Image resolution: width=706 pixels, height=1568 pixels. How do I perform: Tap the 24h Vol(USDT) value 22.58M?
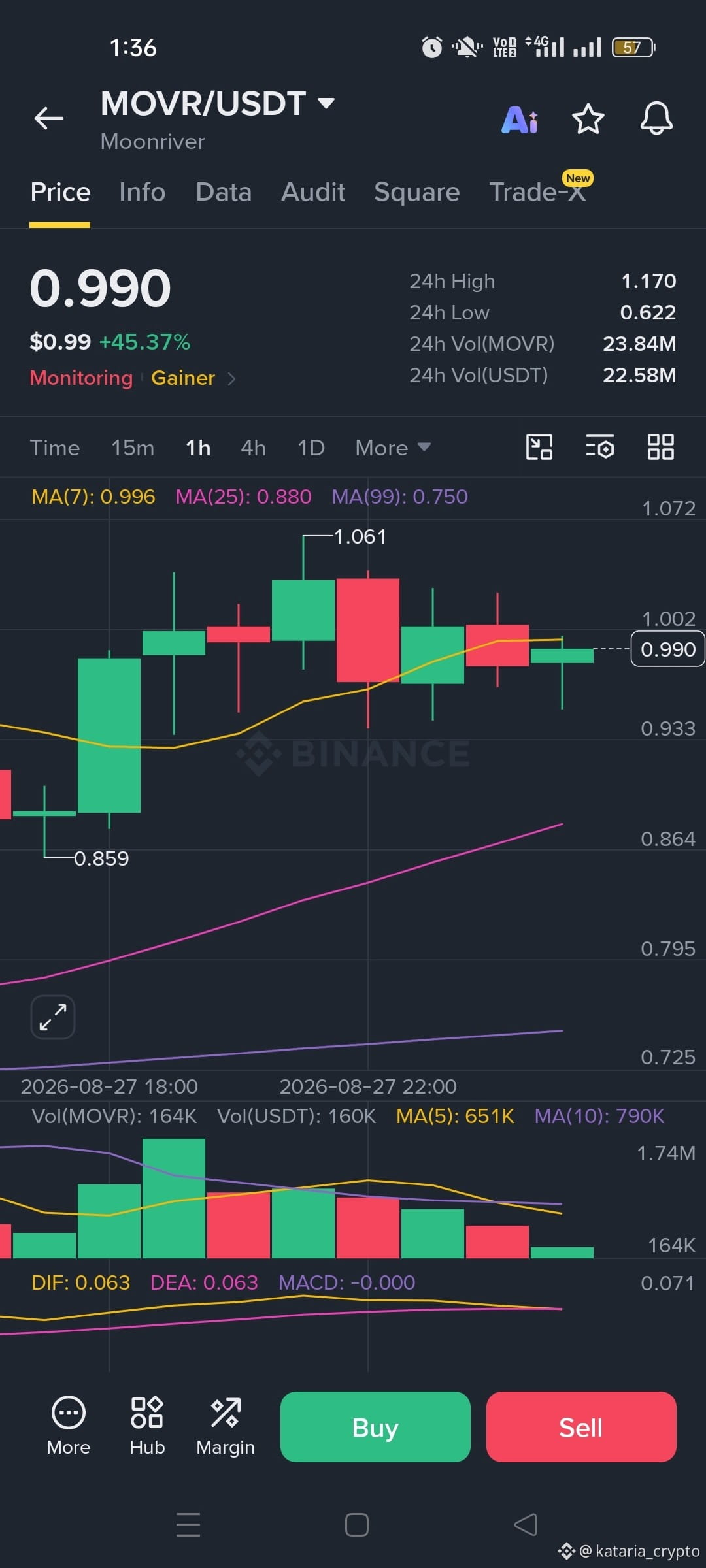point(639,376)
